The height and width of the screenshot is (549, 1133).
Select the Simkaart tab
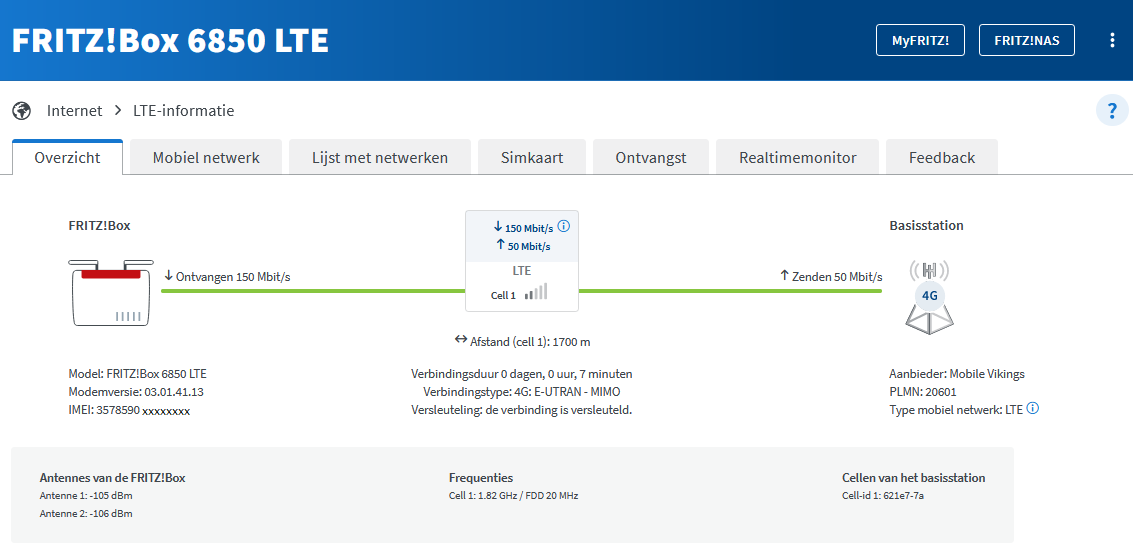(x=533, y=157)
